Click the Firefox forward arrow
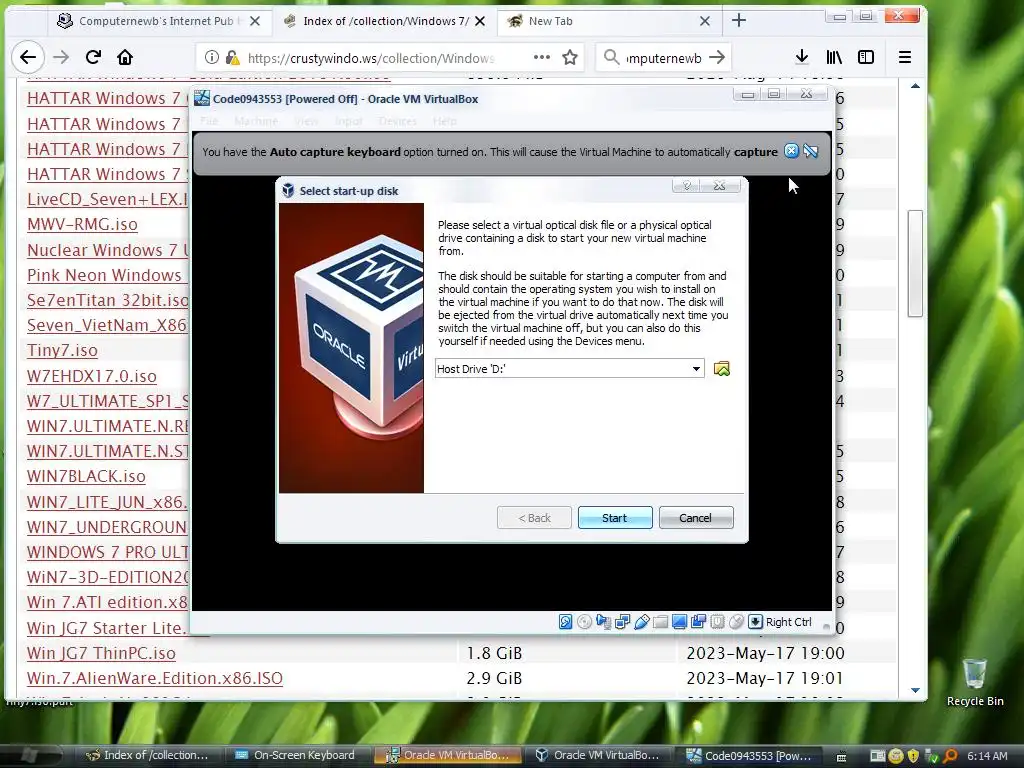Screen dimensions: 1024x768 [61, 57]
